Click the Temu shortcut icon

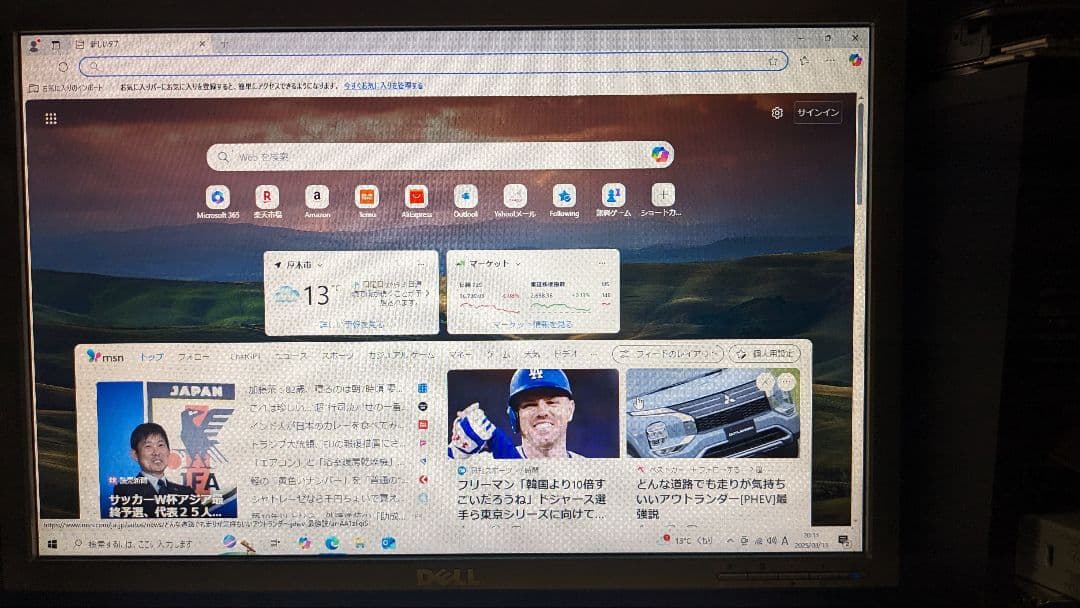tap(366, 197)
